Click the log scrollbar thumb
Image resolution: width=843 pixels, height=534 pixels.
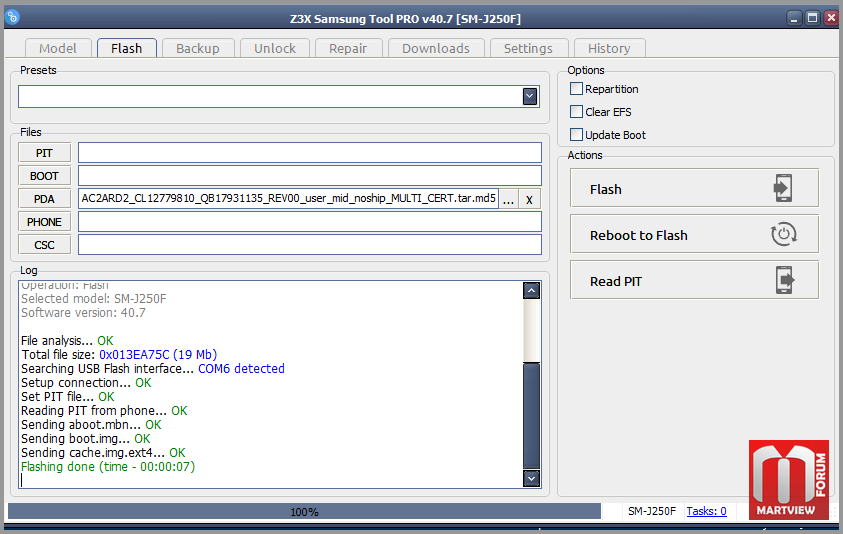531,416
